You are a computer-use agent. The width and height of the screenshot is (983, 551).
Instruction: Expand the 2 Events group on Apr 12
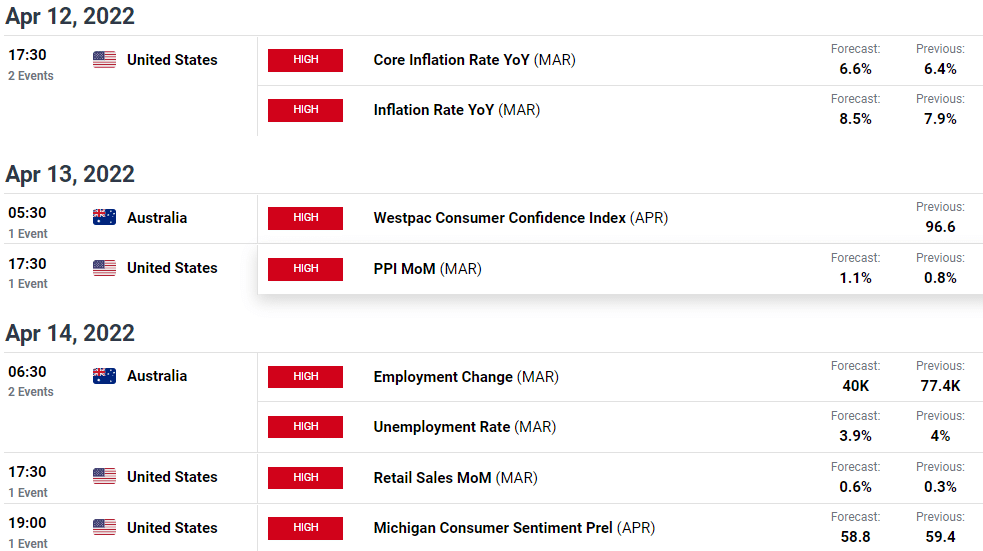coord(31,76)
